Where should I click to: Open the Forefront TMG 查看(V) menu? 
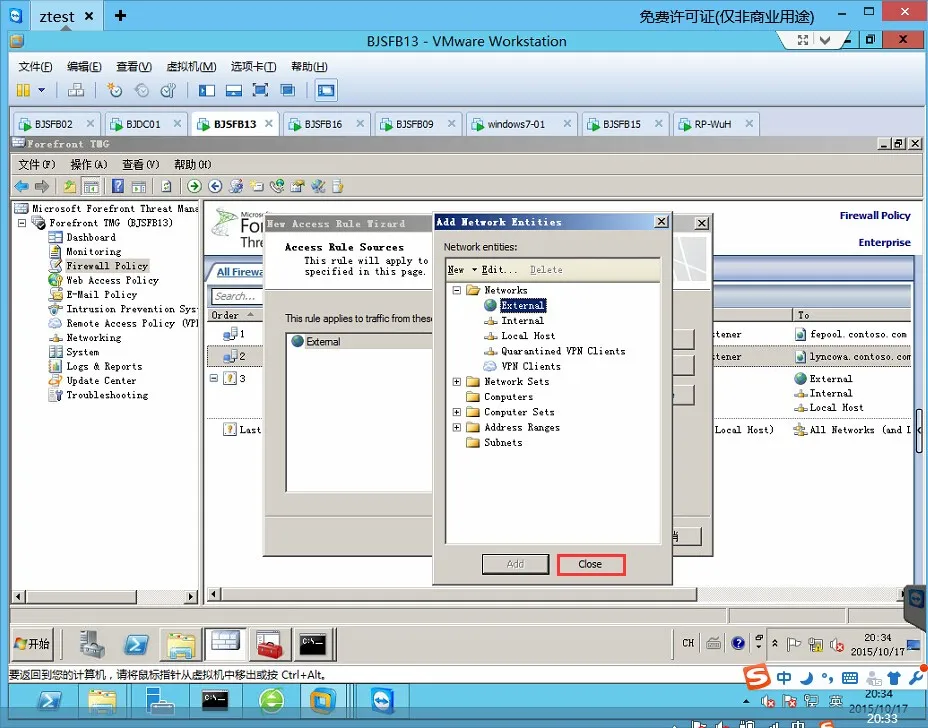(x=141, y=165)
